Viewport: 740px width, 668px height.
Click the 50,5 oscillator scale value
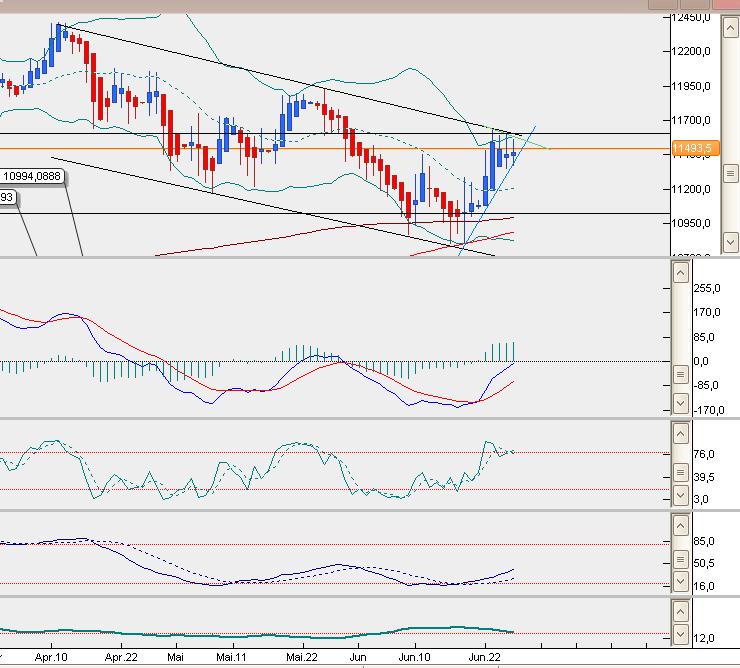click(x=704, y=563)
